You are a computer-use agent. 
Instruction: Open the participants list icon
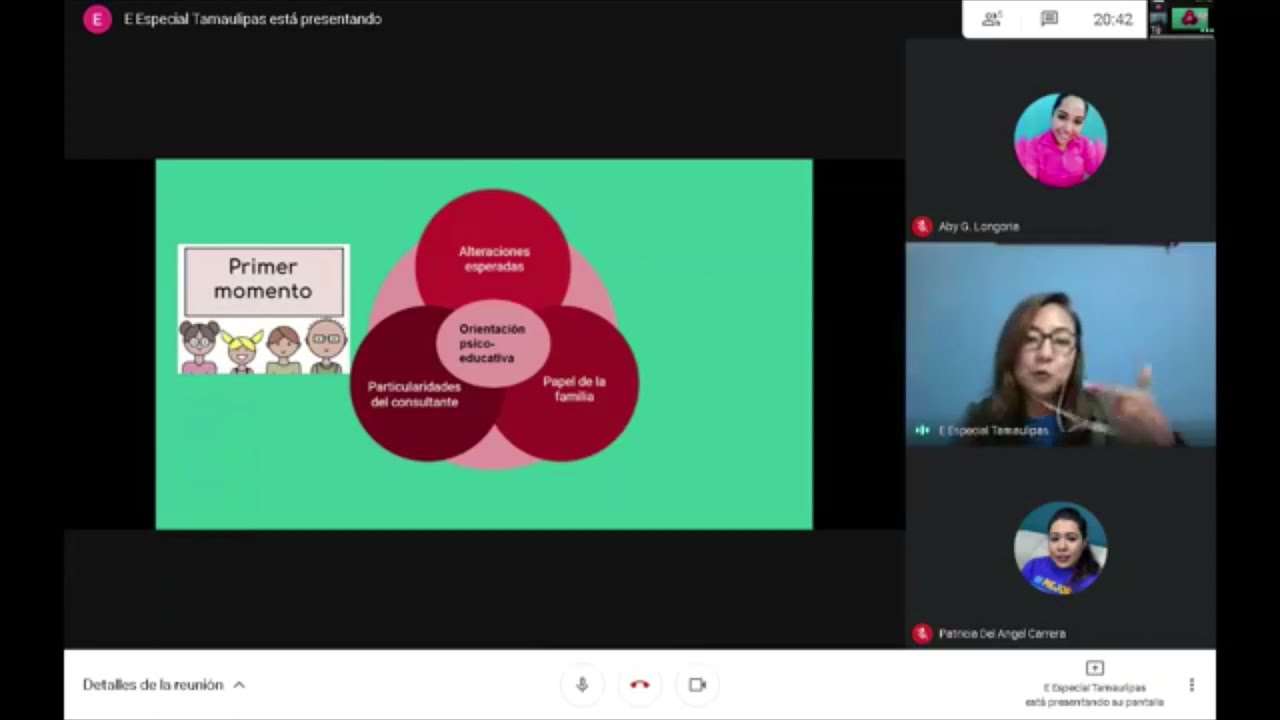click(x=992, y=19)
